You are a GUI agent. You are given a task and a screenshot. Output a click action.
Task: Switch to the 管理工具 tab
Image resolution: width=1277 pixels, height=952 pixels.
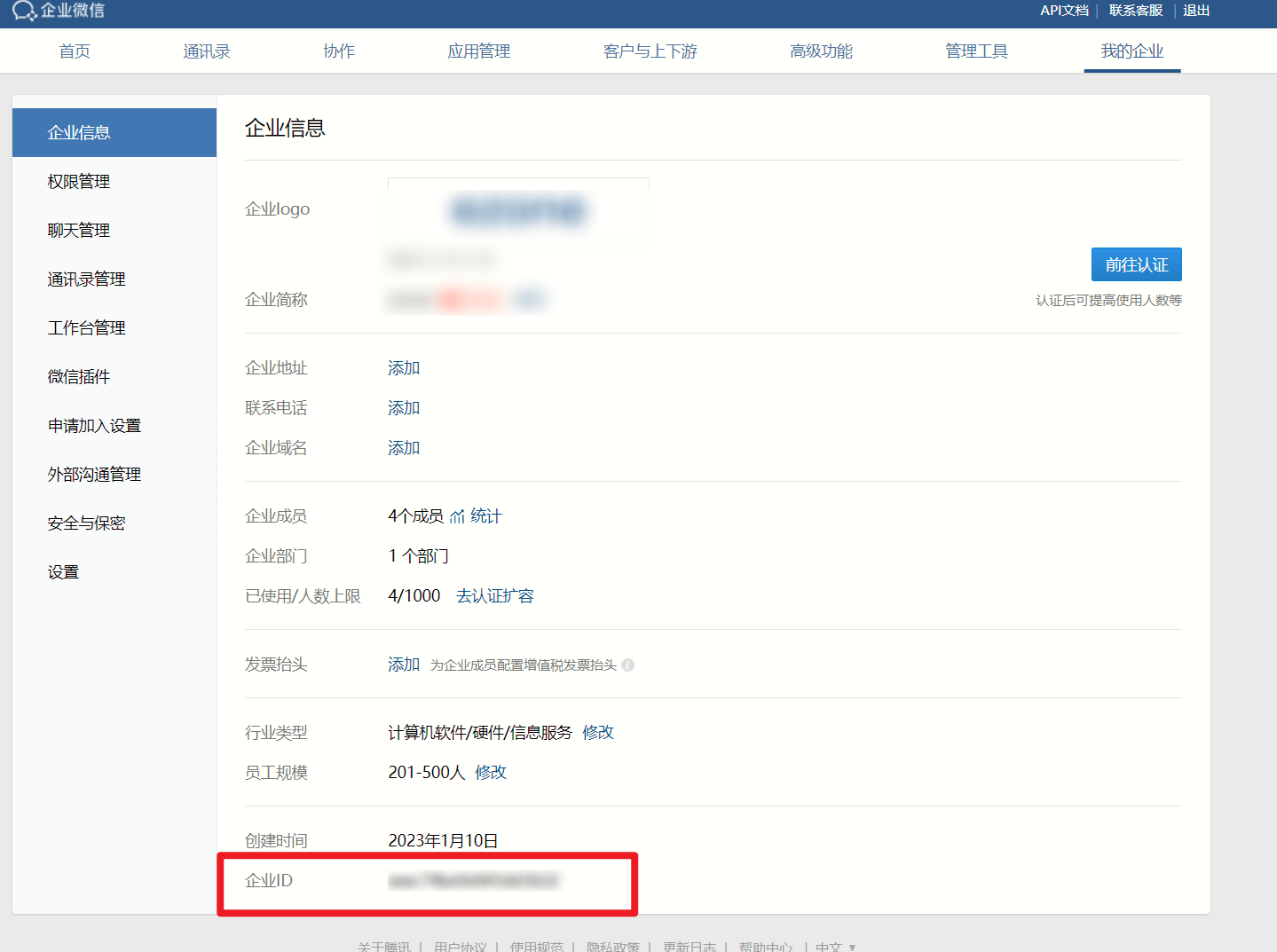(x=976, y=51)
